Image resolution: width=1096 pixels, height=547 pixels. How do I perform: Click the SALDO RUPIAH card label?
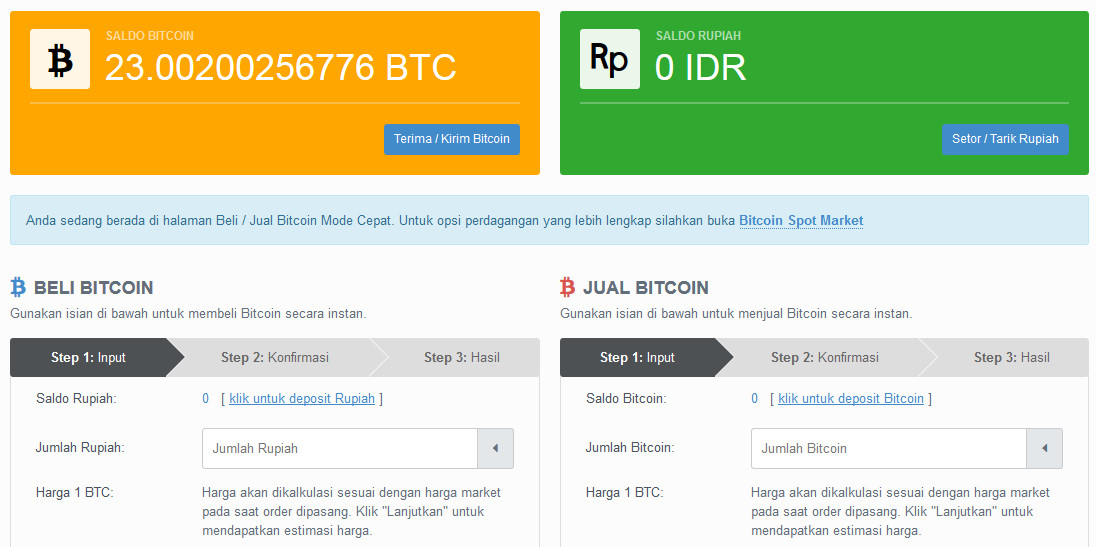point(698,36)
